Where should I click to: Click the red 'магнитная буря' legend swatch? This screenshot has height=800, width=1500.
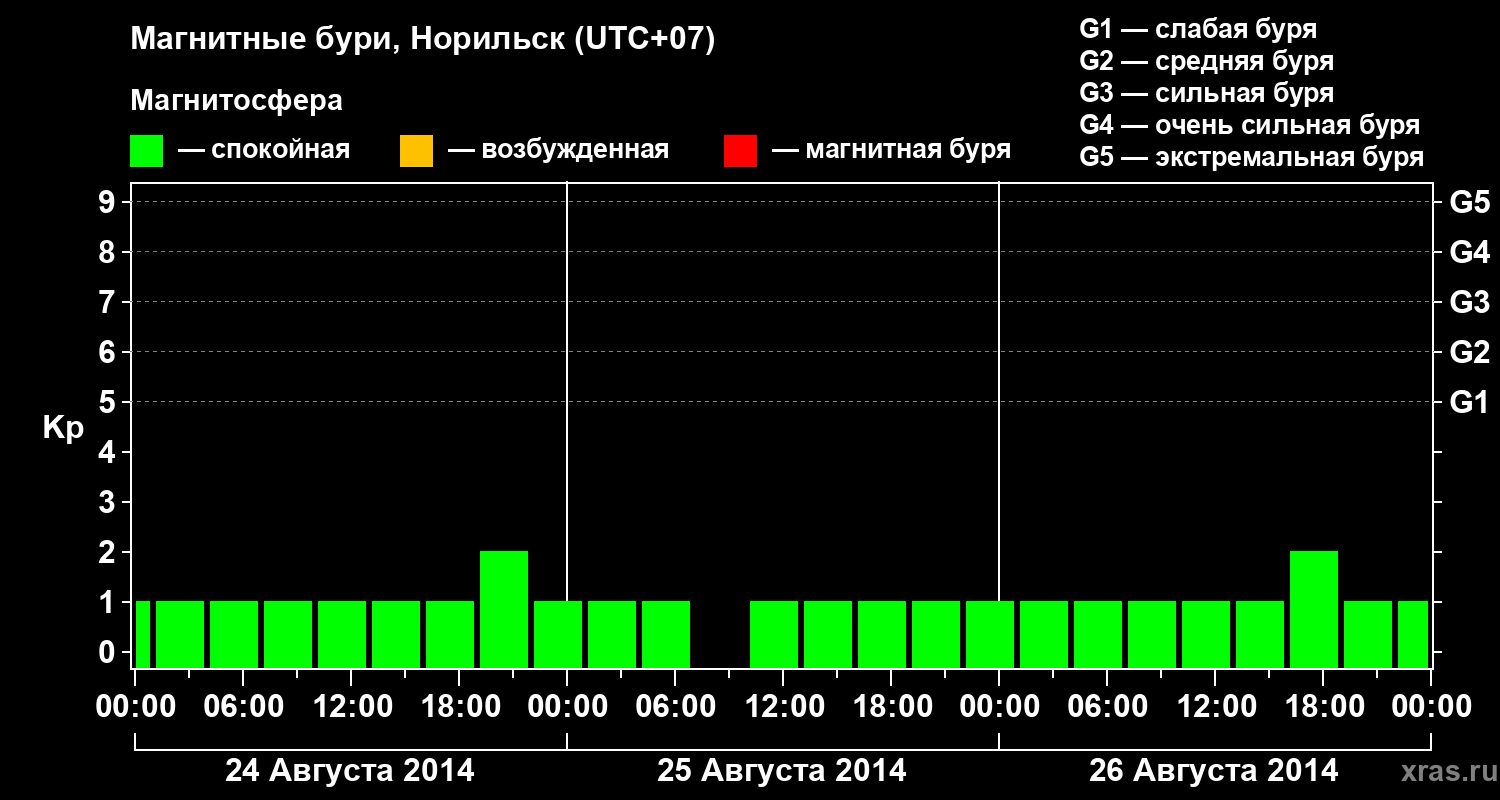(740, 151)
